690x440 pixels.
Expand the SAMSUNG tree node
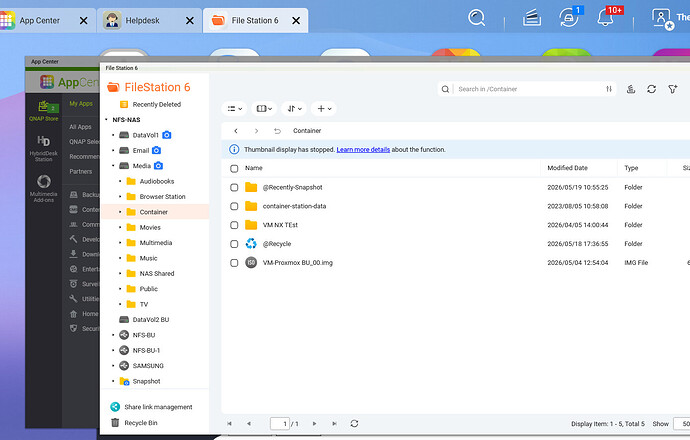(x=113, y=366)
